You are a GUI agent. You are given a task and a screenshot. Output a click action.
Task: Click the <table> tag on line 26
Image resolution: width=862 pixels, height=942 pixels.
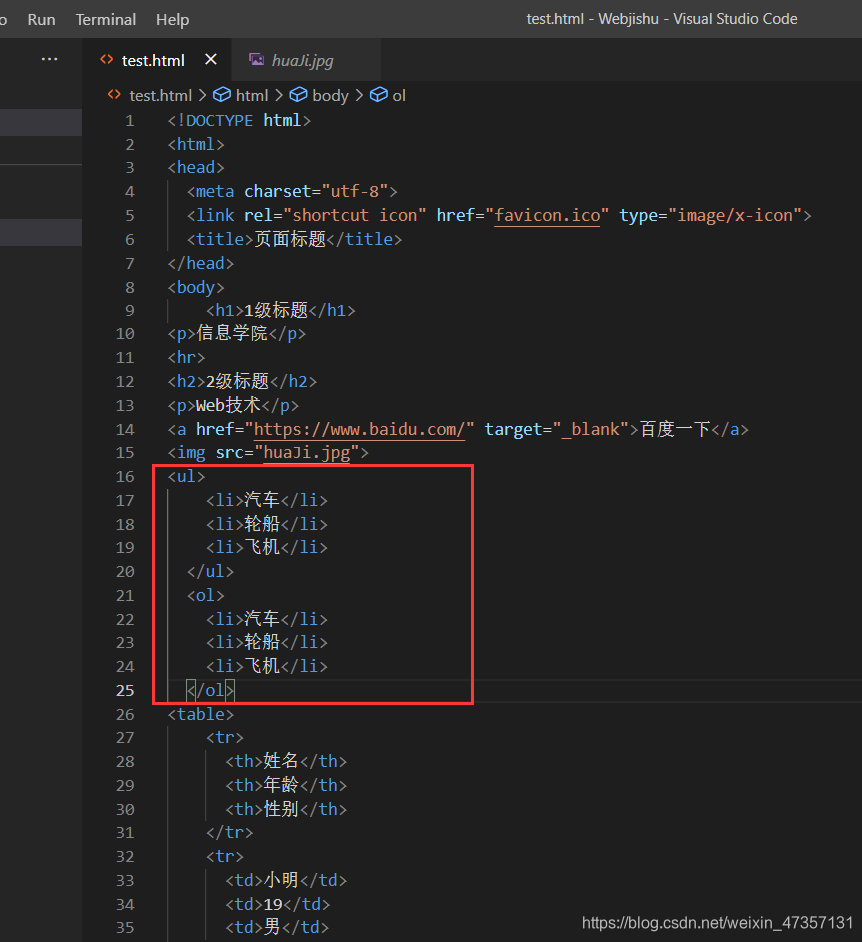(x=201, y=714)
